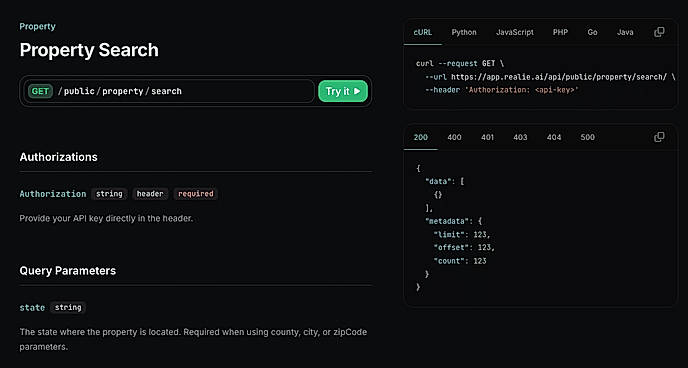
Task: Click the Authorization parameter name
Action: [x=53, y=194]
